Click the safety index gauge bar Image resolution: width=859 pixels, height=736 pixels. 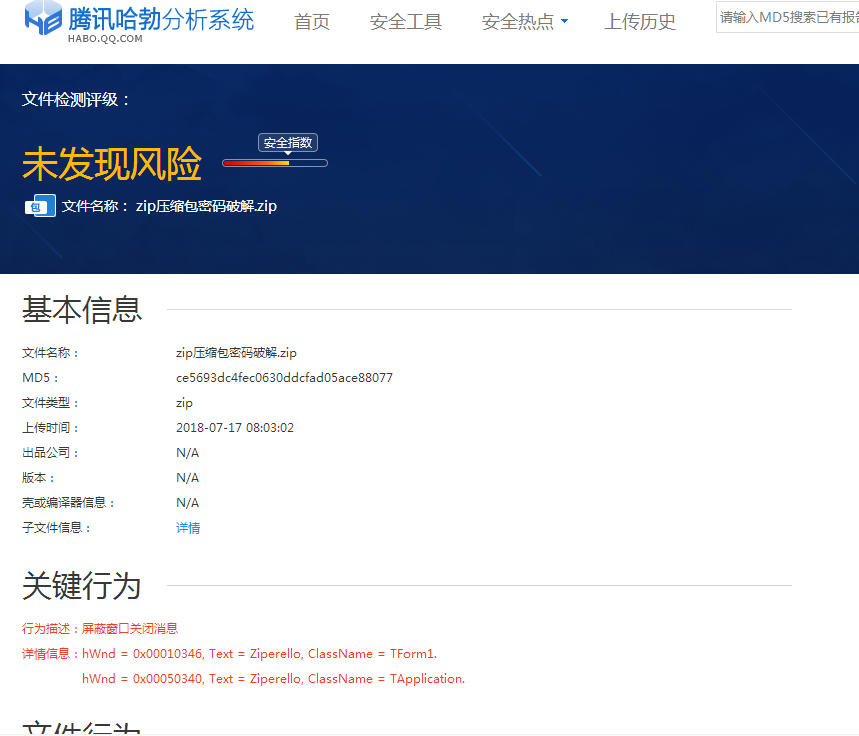coord(275,163)
